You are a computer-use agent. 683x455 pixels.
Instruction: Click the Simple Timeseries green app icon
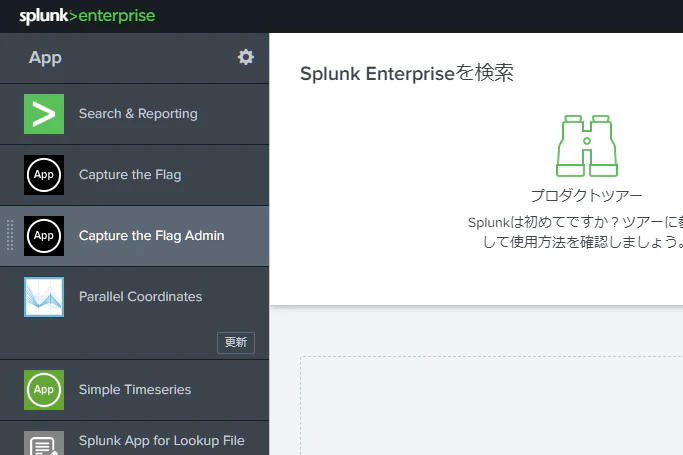[44, 390]
